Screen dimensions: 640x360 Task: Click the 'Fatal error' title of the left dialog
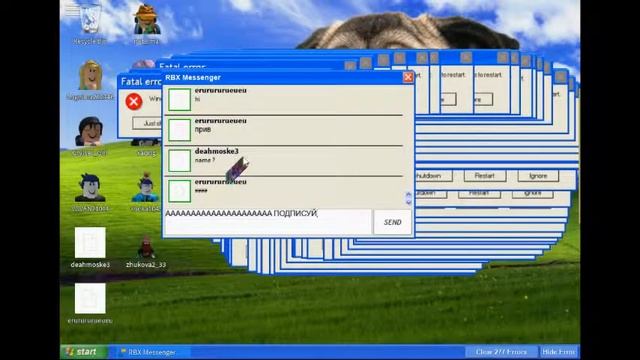coord(141,82)
